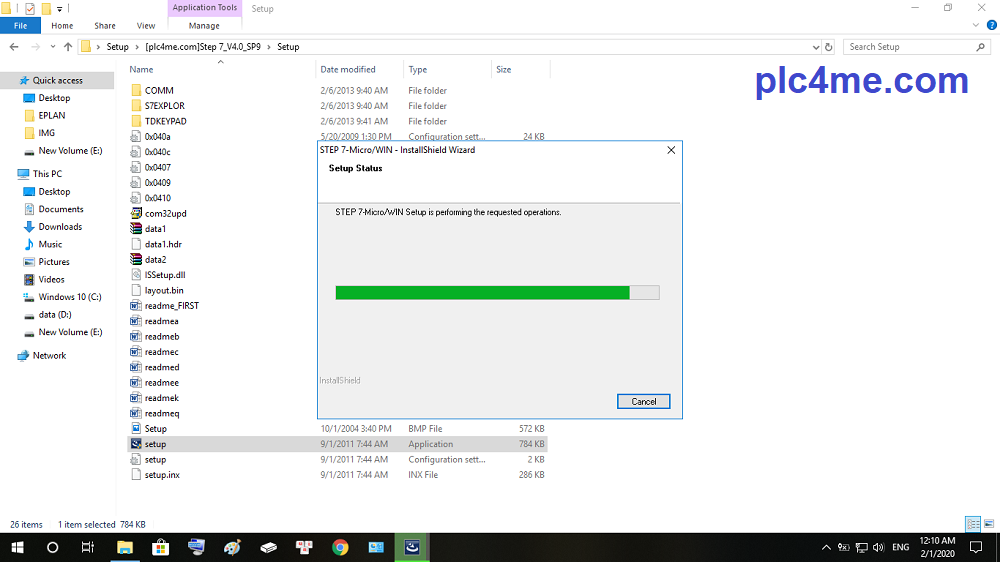
Task: Select the data1 archive file
Action: click(154, 229)
